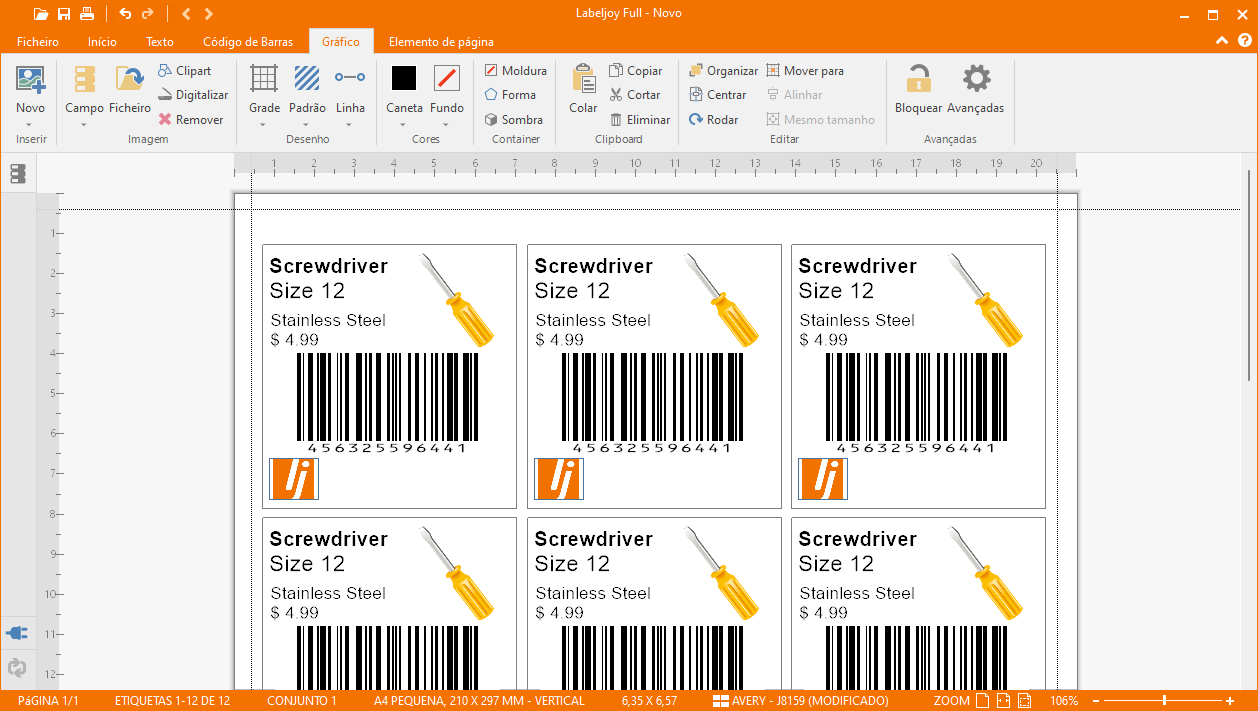Add a Sombra shadow effect

click(x=513, y=119)
